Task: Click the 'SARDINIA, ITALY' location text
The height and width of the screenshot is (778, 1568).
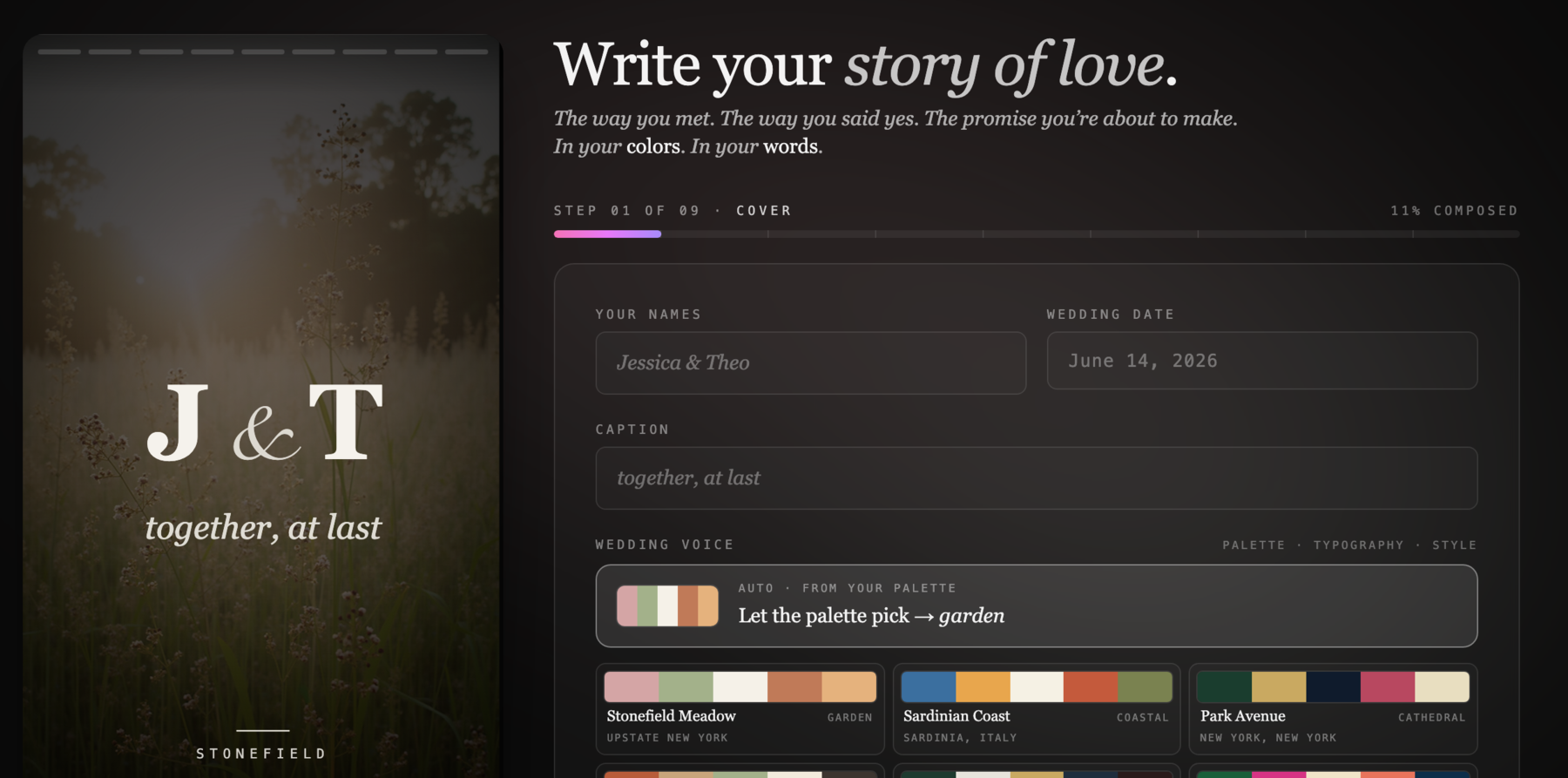Action: click(x=960, y=738)
